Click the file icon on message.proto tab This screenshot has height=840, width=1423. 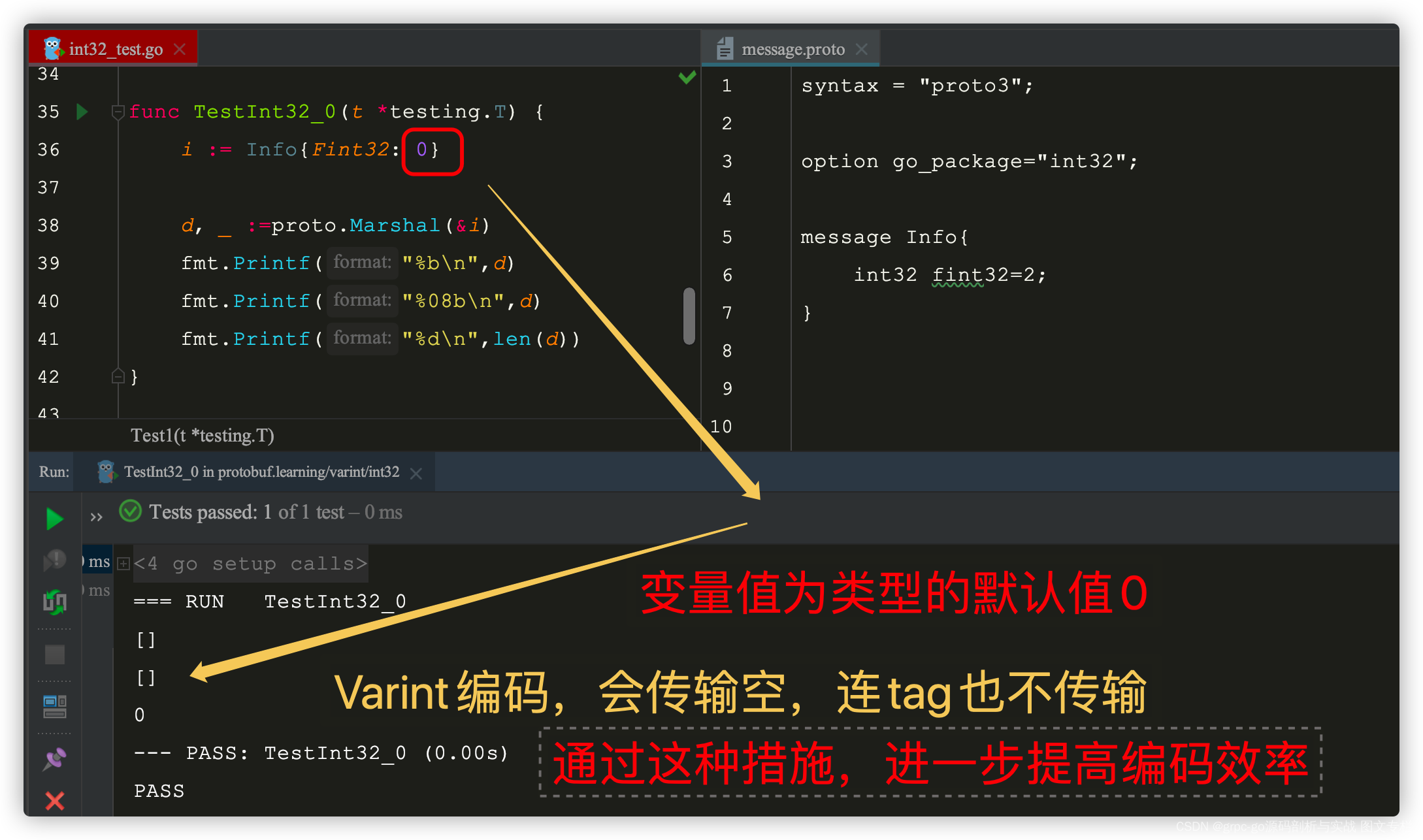(x=725, y=49)
